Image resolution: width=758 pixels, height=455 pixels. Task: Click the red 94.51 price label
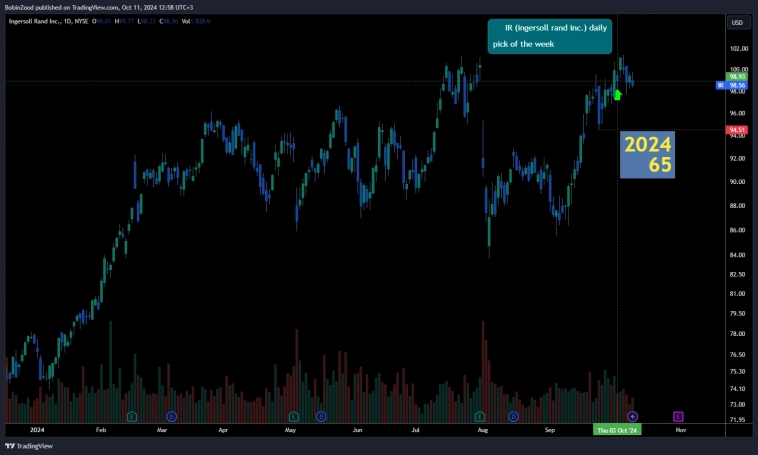(x=737, y=130)
